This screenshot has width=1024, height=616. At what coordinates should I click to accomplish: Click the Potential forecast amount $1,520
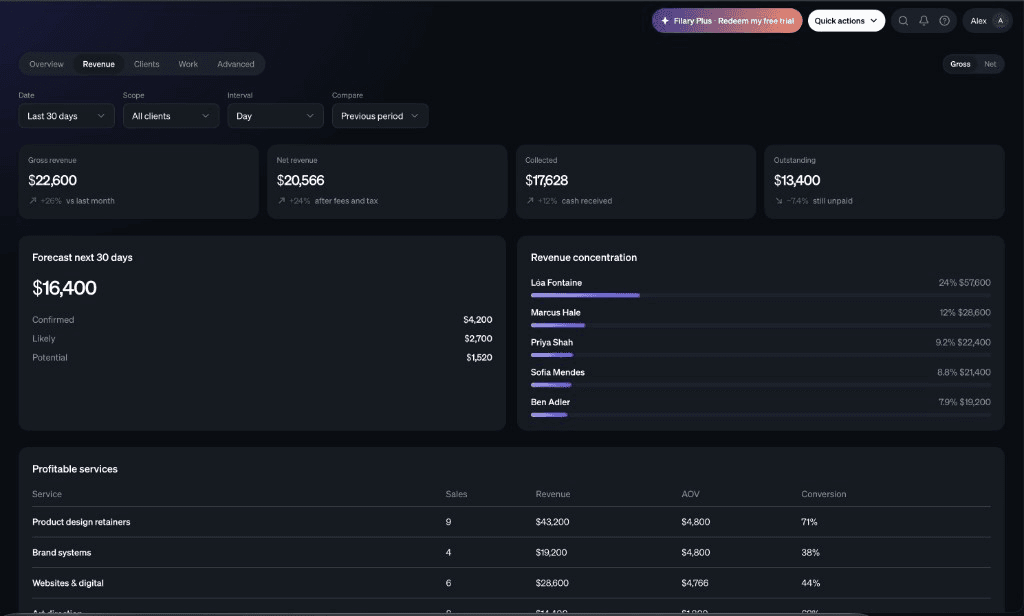coord(479,358)
